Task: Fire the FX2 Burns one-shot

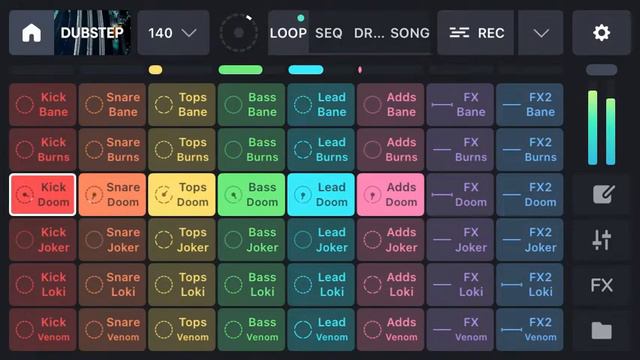Action: (x=530, y=149)
